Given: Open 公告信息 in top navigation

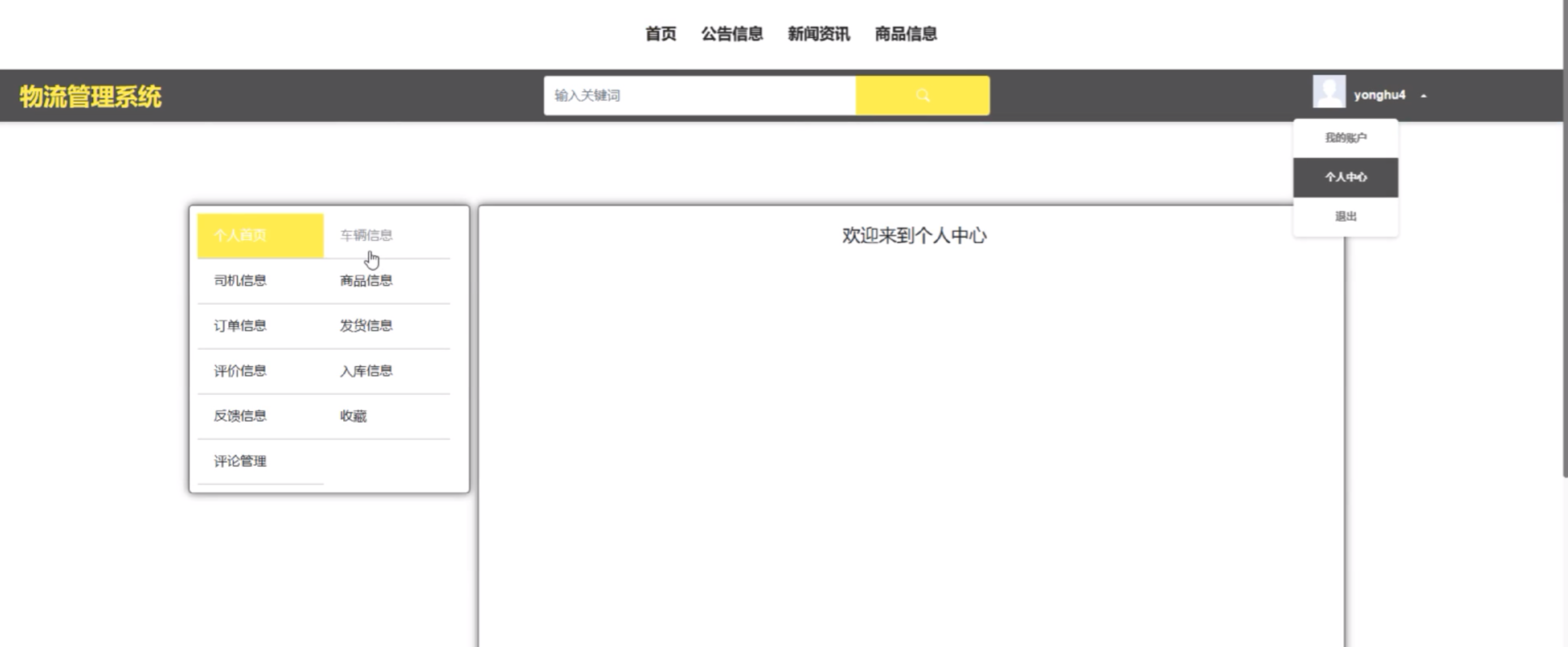Looking at the screenshot, I should [732, 34].
